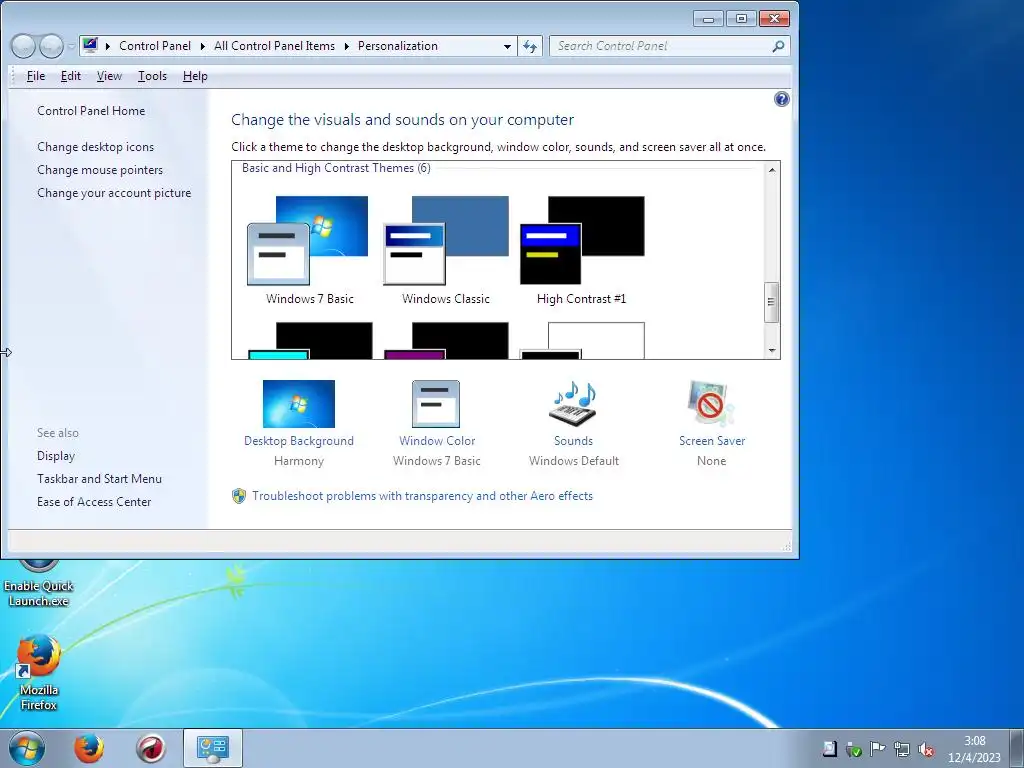This screenshot has width=1024, height=768.
Task: Click Change desktop icons link
Action: (x=95, y=146)
